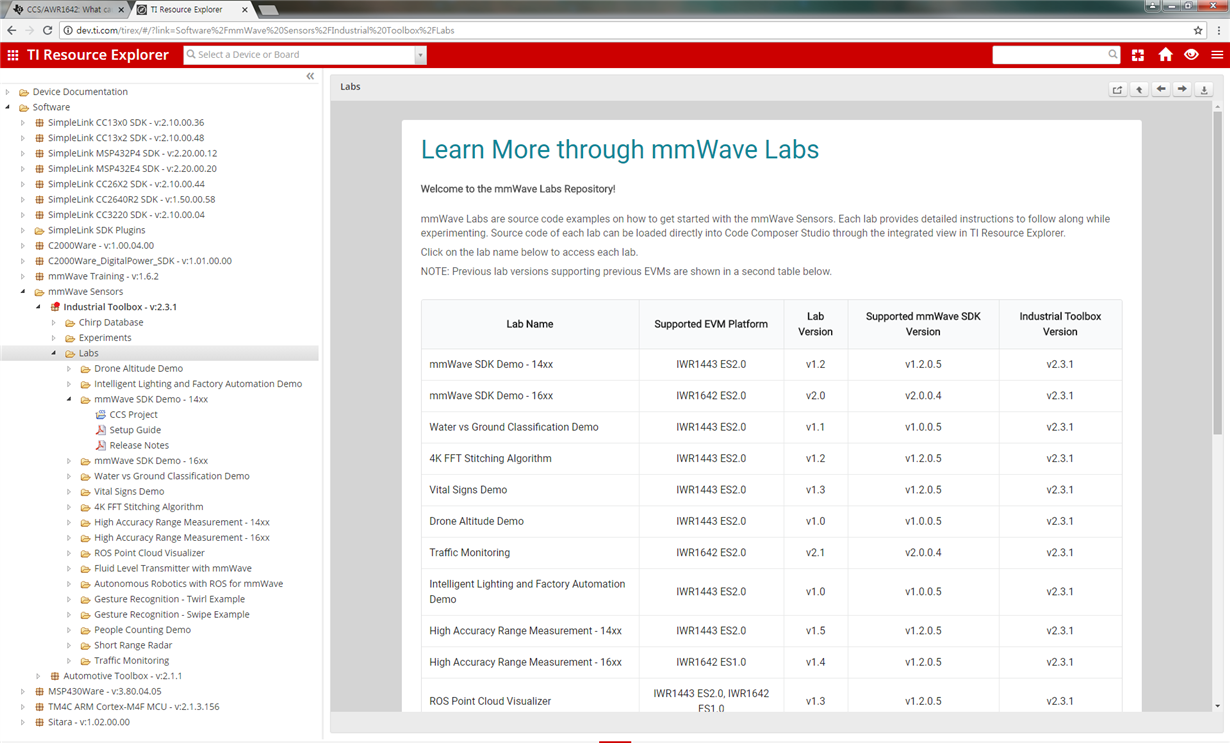Open Vital Signs Demo tree item
The height and width of the screenshot is (743, 1230).
click(x=129, y=492)
